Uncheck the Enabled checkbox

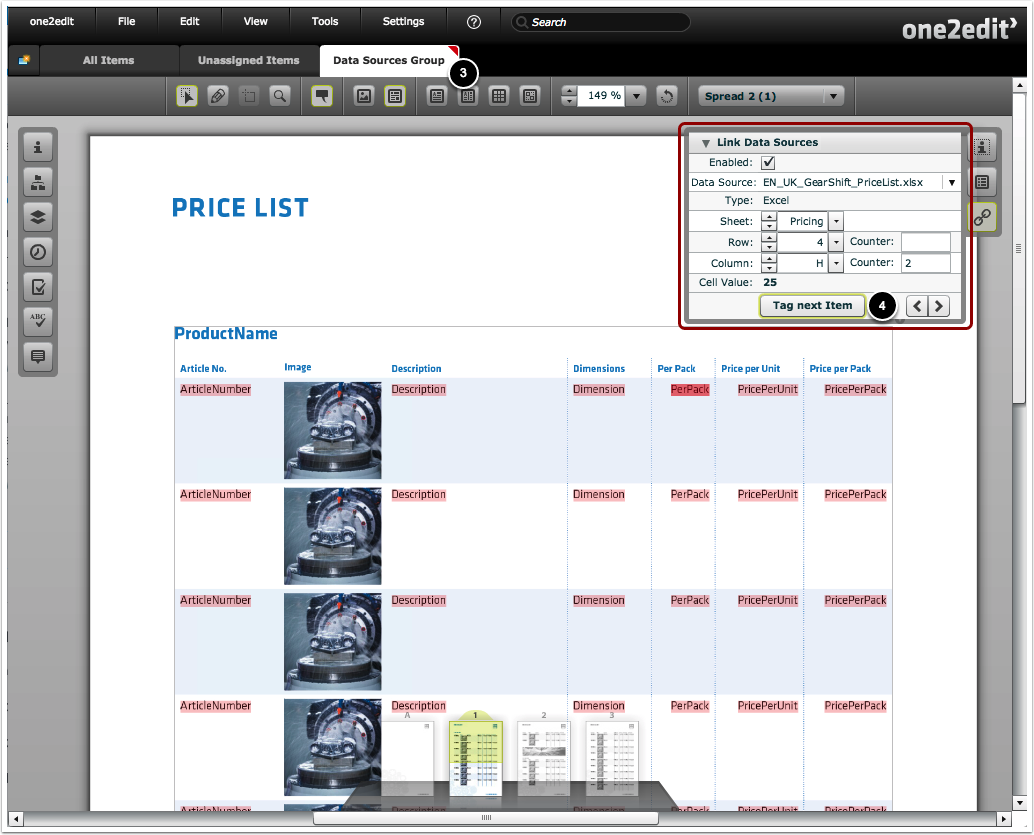[x=768, y=163]
